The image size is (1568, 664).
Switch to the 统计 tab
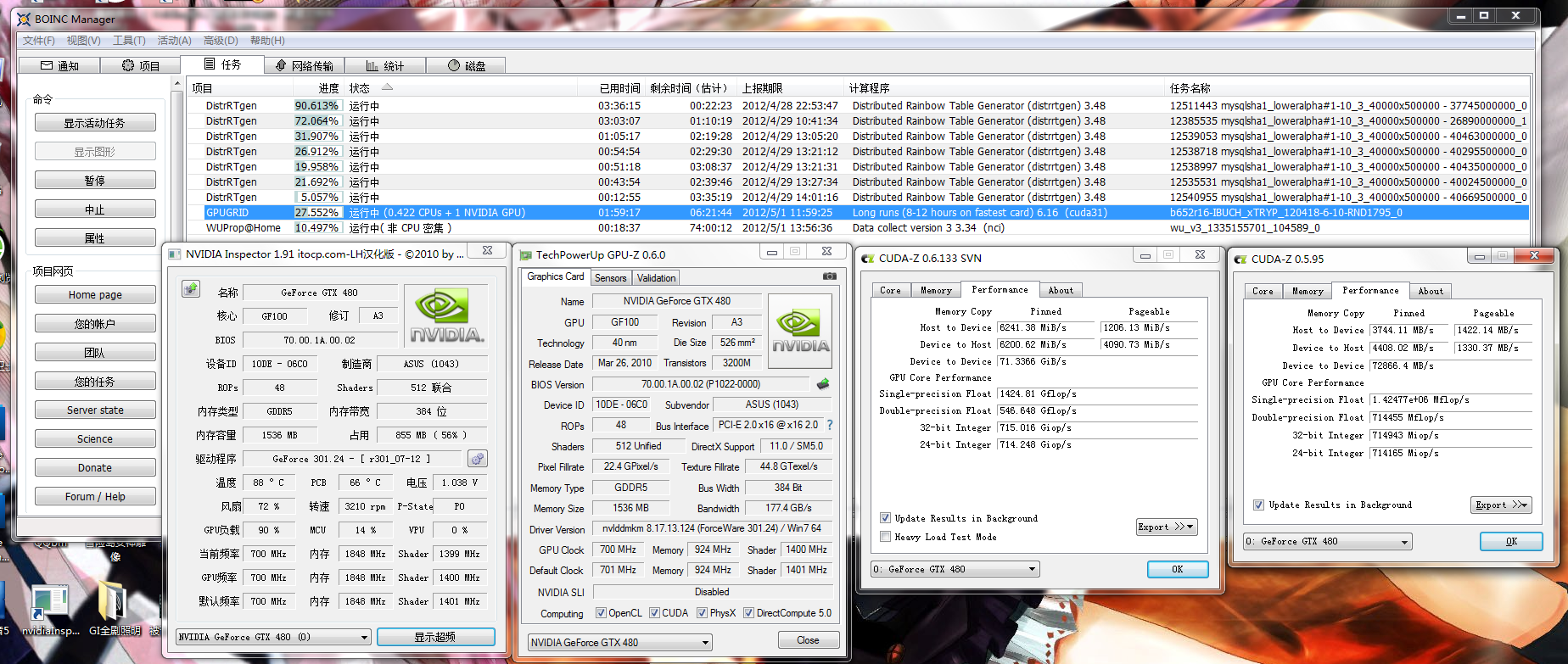click(384, 65)
